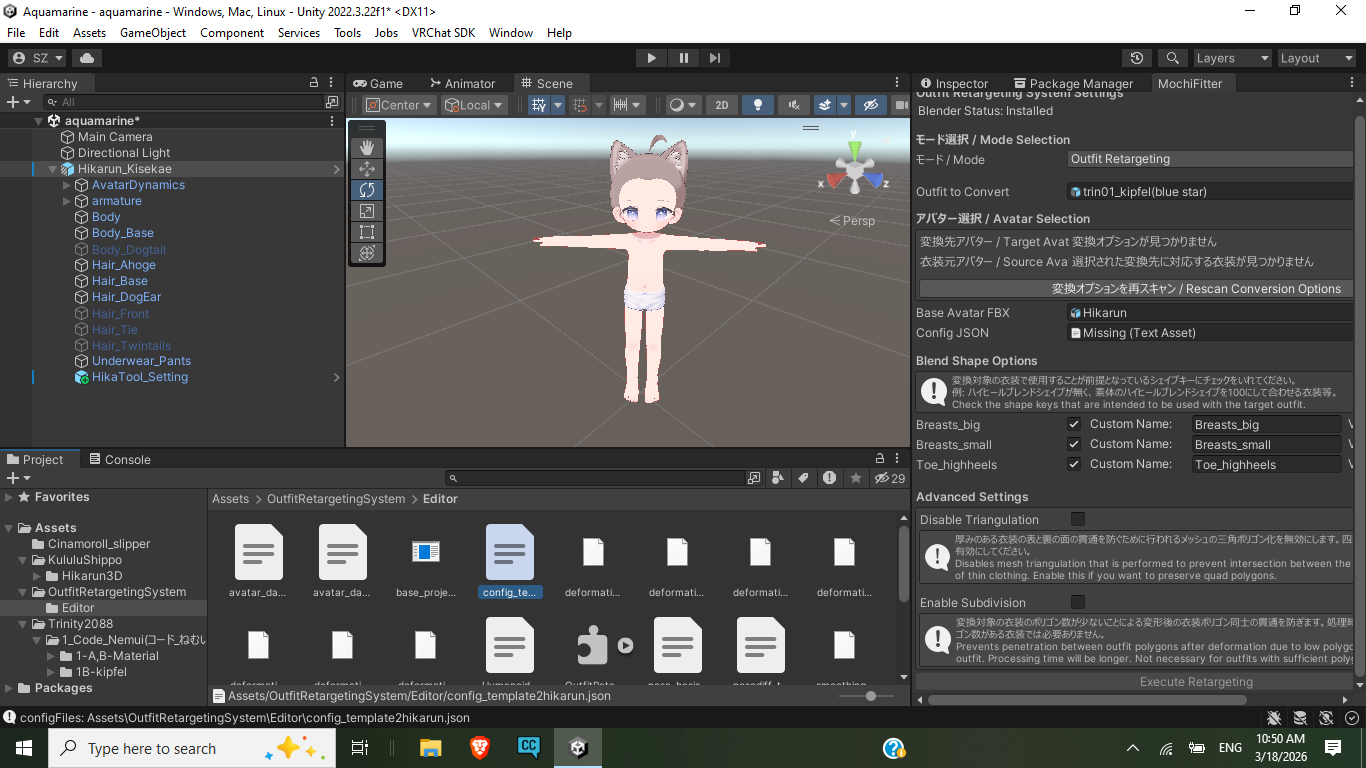Open the GameObject menu

[153, 32]
